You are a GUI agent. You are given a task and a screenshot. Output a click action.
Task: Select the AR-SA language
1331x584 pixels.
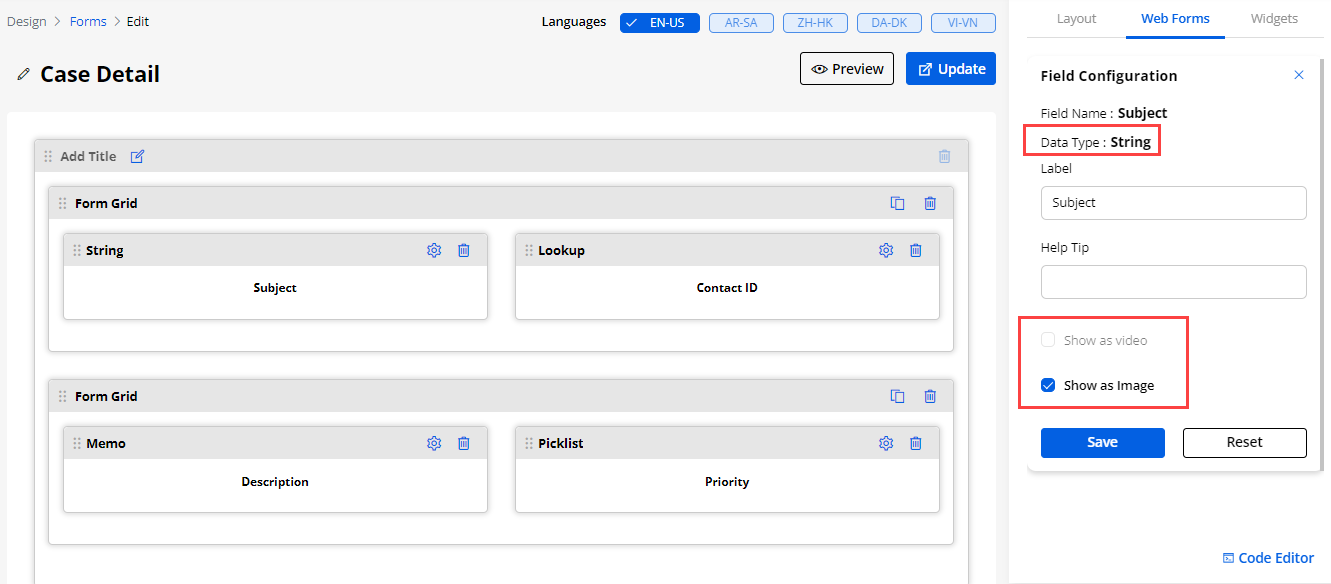(741, 23)
